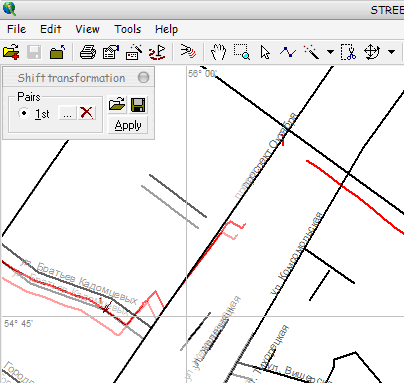
Task: Click the ellipsis button beside 1st
Action: pos(67,113)
